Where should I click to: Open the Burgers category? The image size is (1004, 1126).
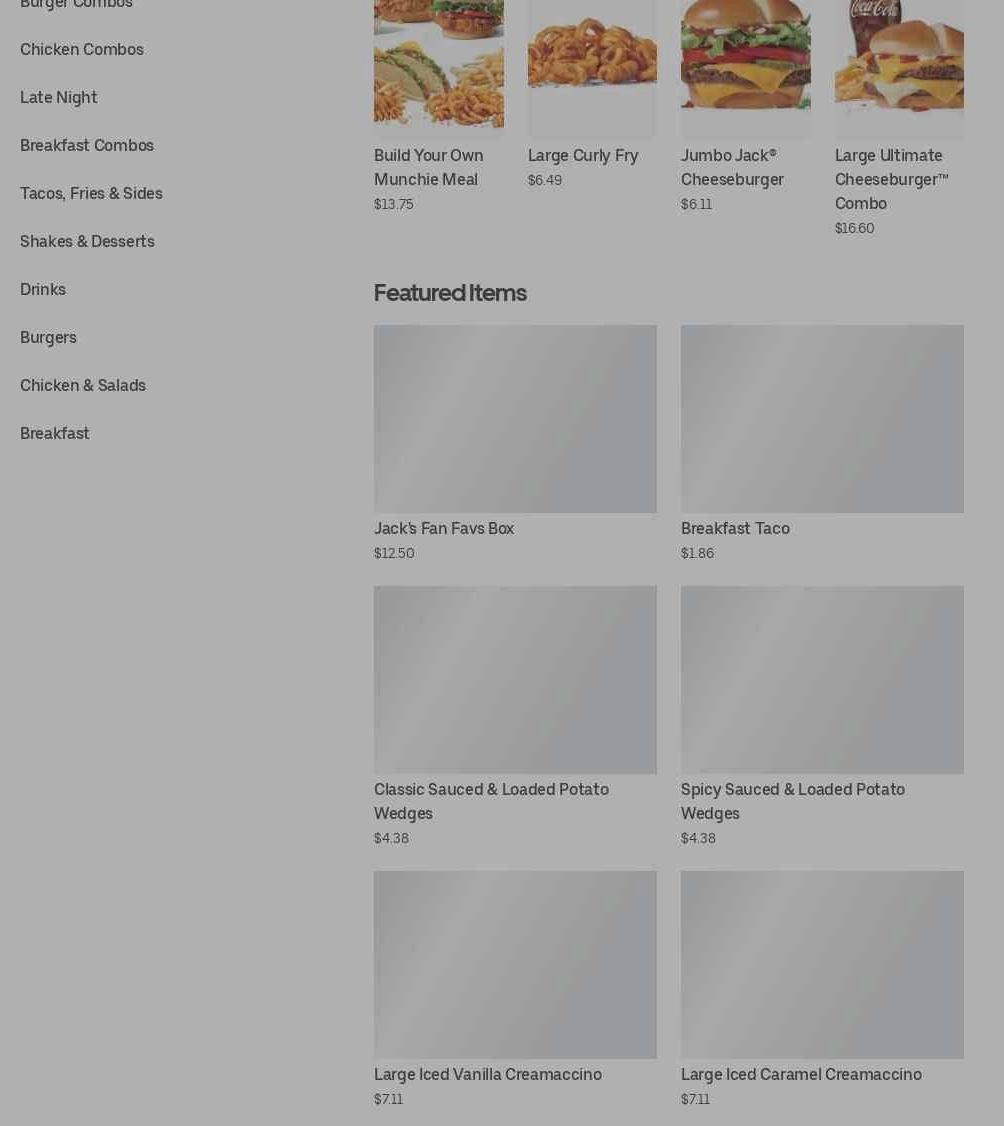[48, 338]
